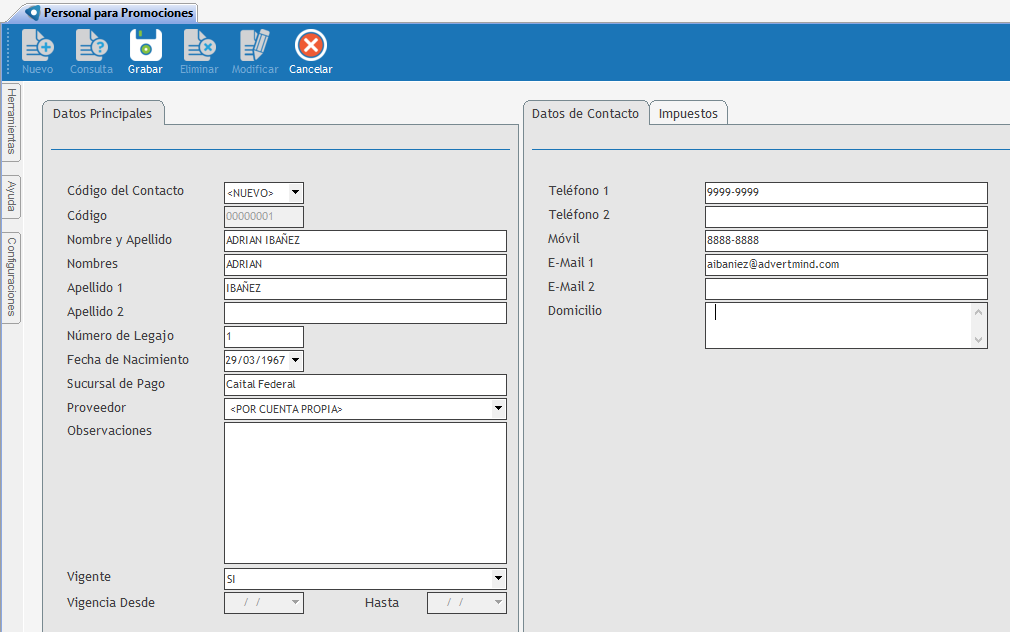Screen dimensions: 1010x632
Task: Expand the Configuraciones side panel
Action: (11, 277)
